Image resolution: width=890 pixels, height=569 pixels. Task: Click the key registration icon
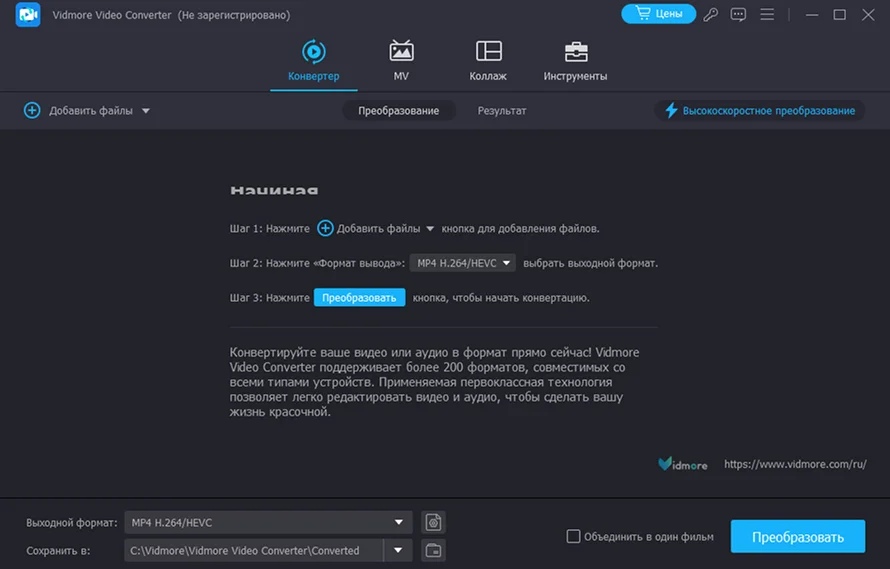[x=711, y=14]
